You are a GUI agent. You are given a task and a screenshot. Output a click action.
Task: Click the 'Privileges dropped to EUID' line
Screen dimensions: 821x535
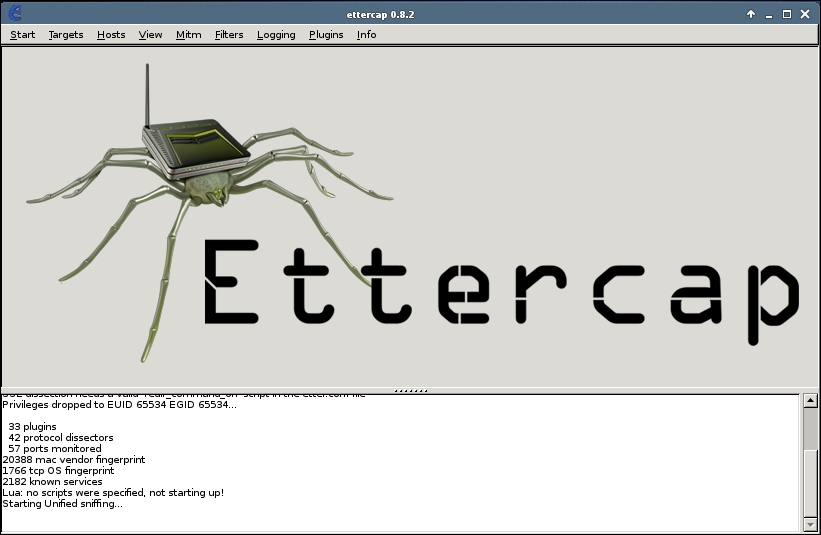point(119,405)
